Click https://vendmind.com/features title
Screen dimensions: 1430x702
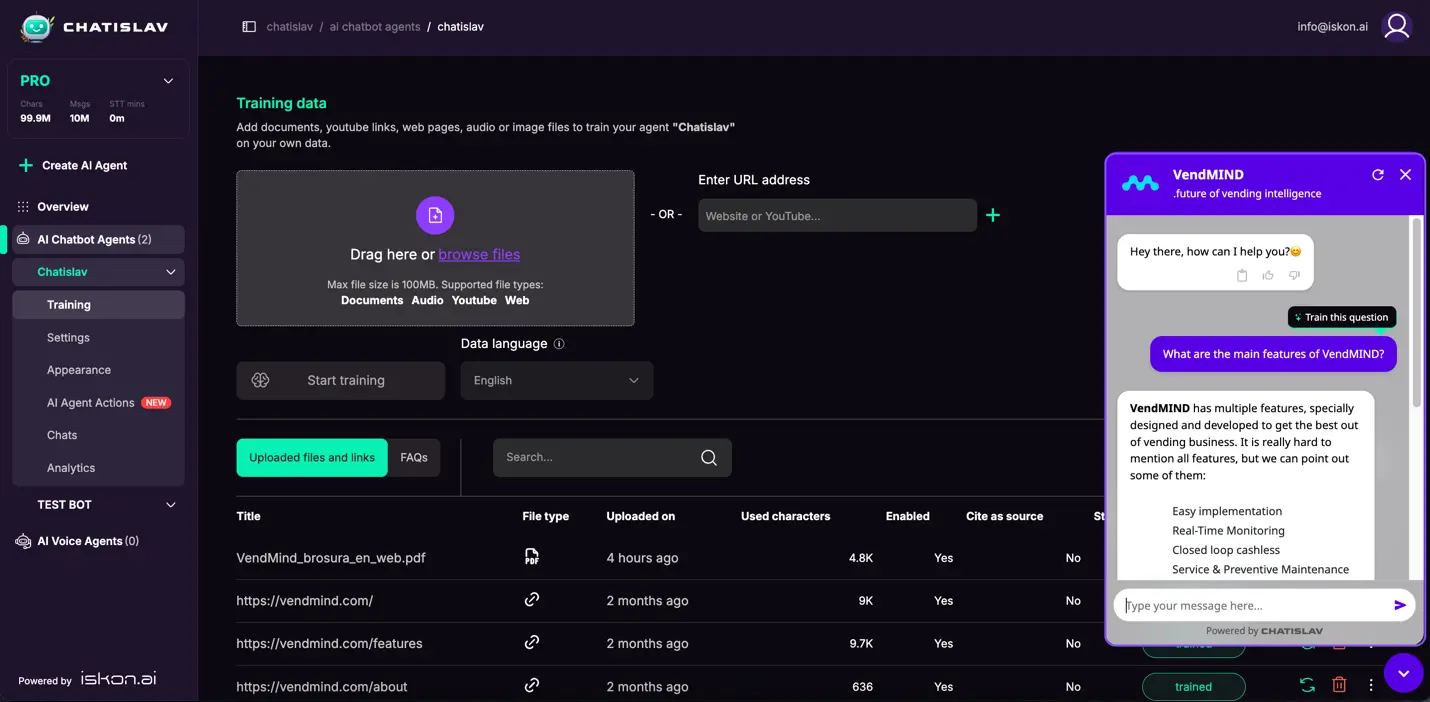pos(329,644)
